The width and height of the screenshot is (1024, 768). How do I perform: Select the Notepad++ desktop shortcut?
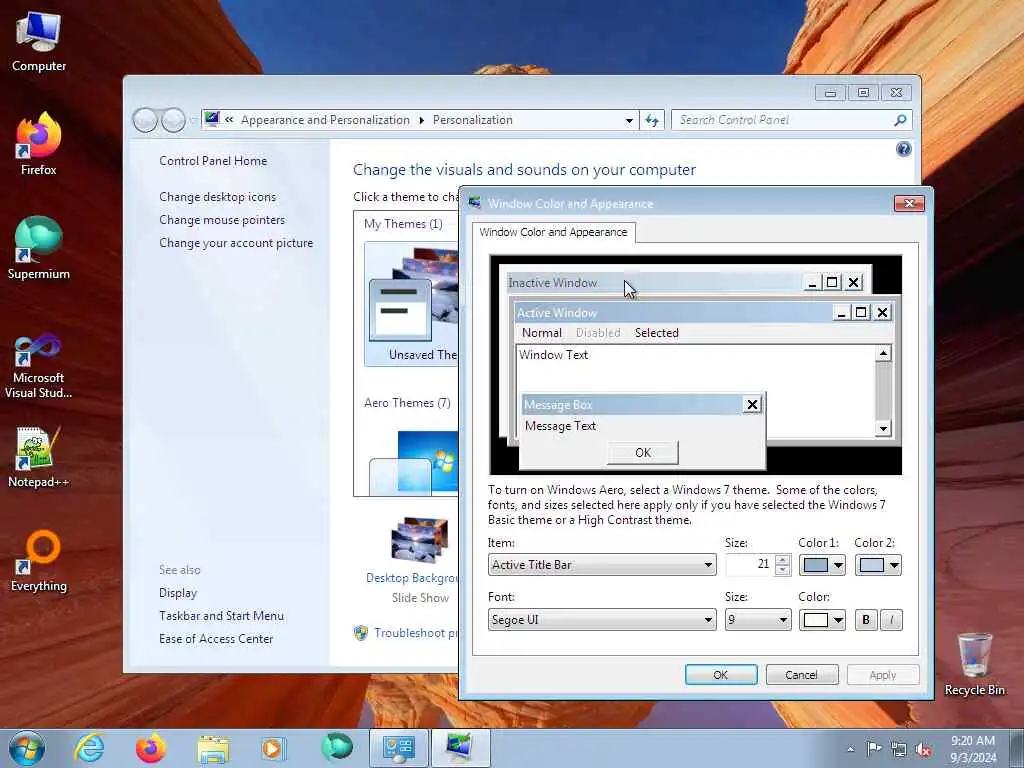click(x=39, y=457)
